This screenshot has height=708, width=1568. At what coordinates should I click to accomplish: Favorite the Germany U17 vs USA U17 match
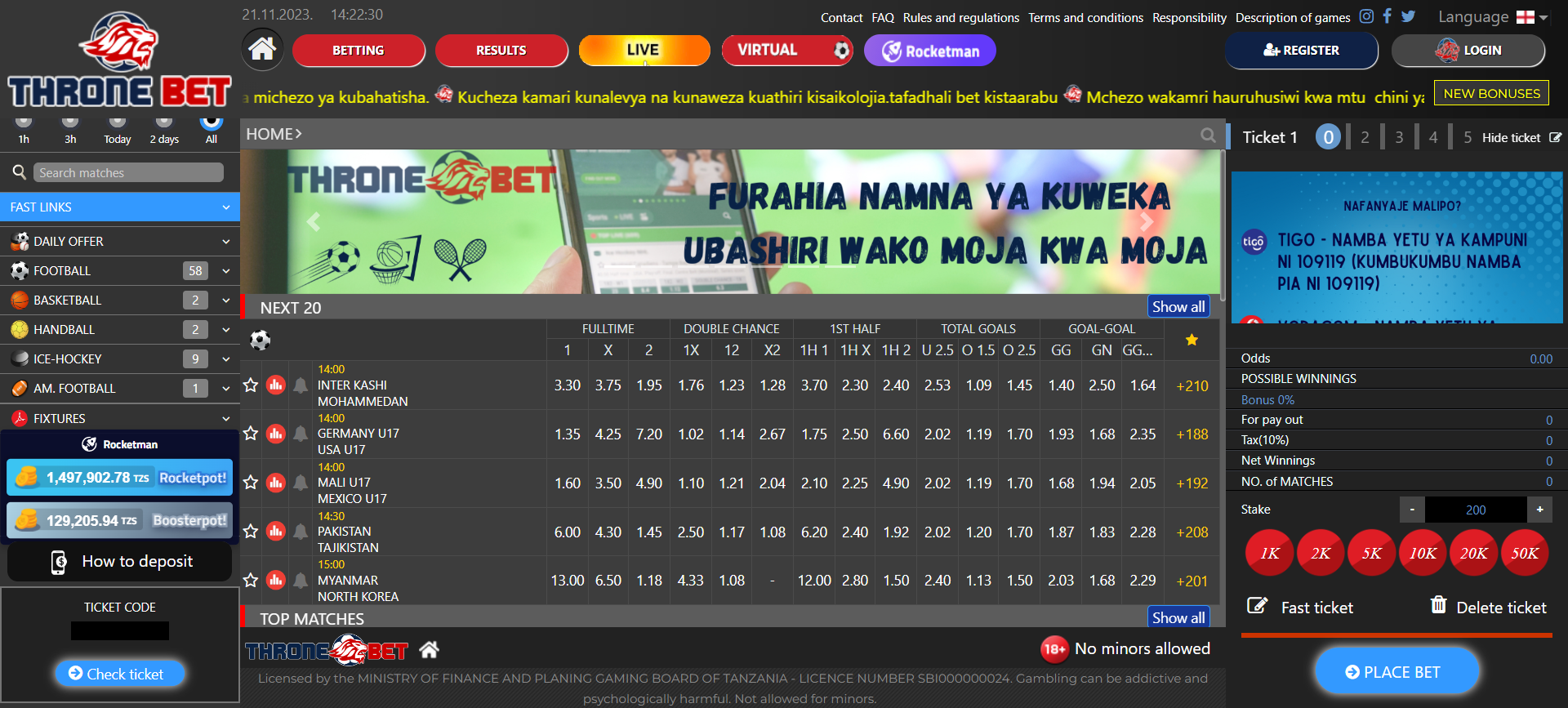(x=251, y=434)
